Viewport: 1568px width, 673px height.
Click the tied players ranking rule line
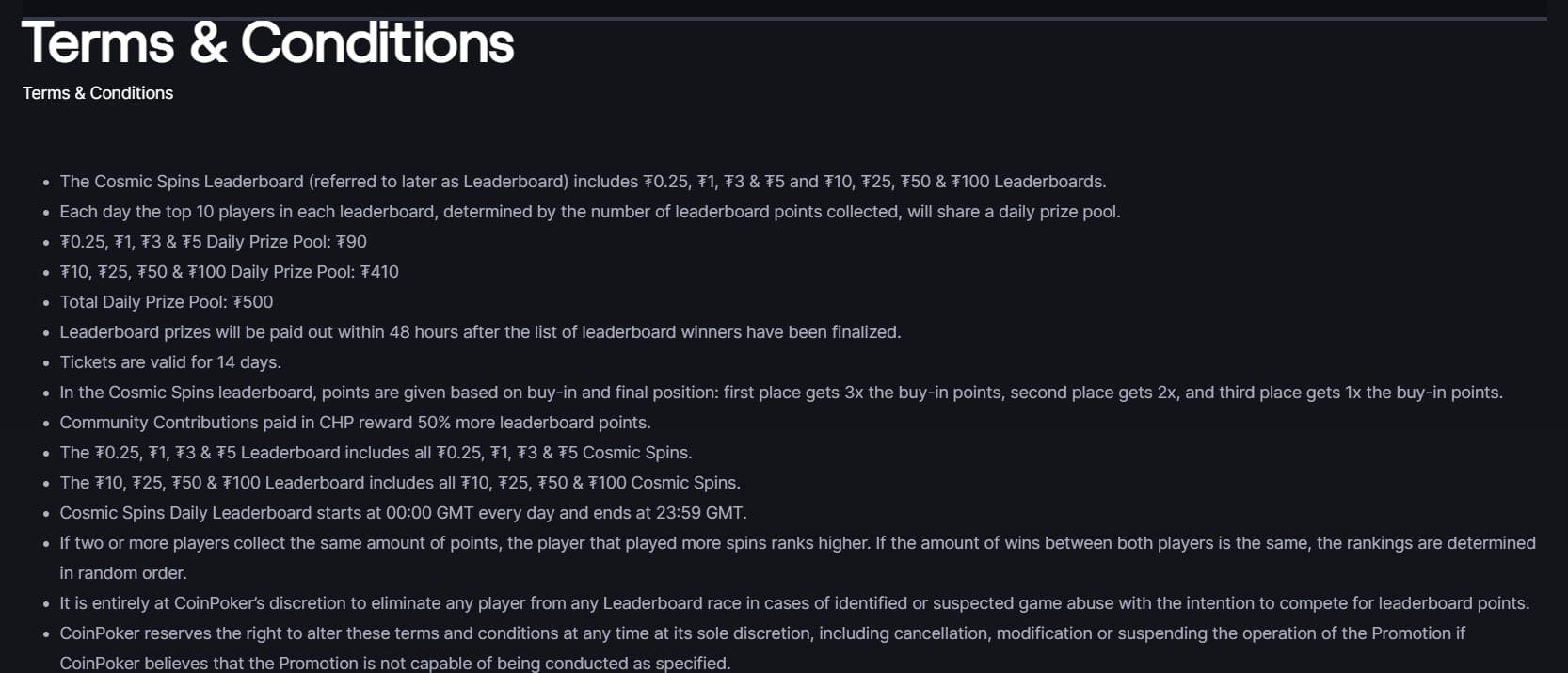coord(797,543)
